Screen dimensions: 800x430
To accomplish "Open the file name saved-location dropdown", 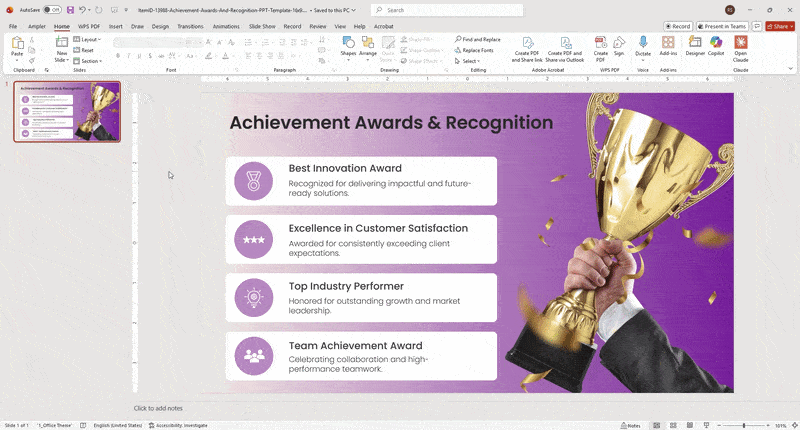I will (x=354, y=10).
